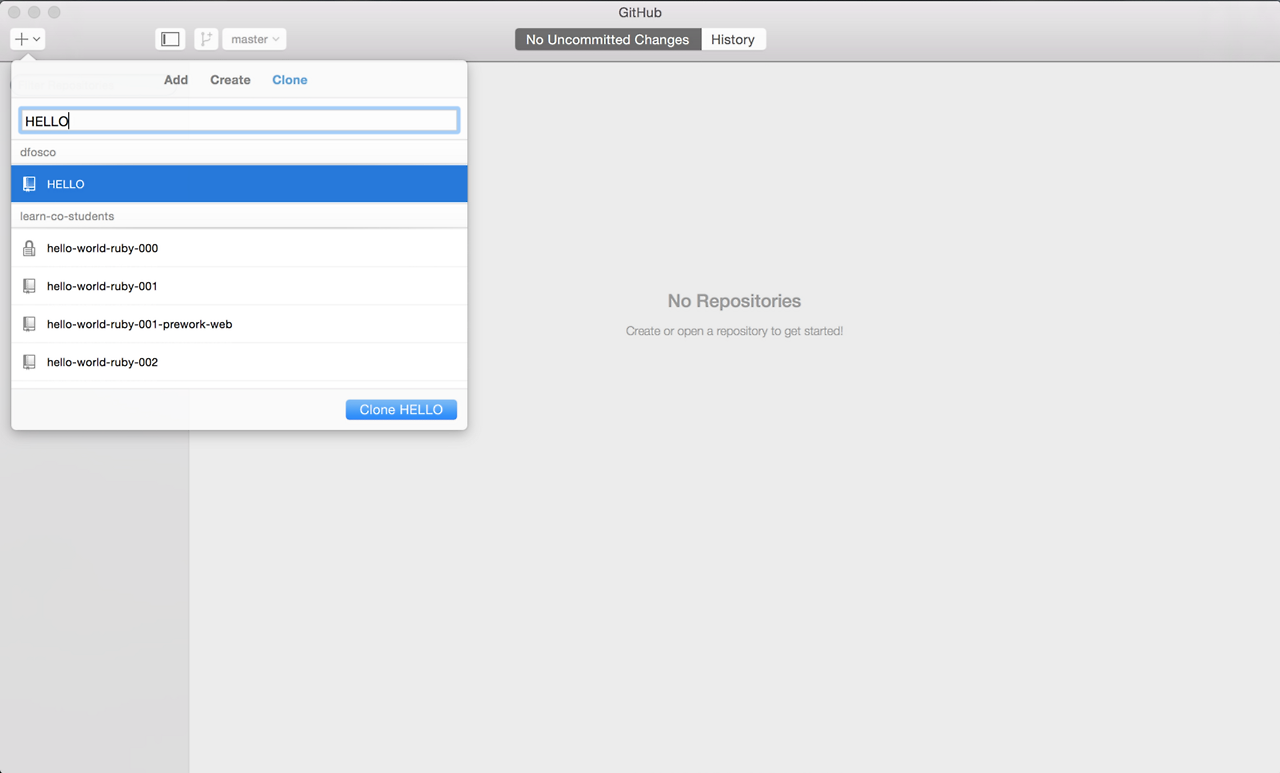Click the Clone HELLO button

point(401,410)
